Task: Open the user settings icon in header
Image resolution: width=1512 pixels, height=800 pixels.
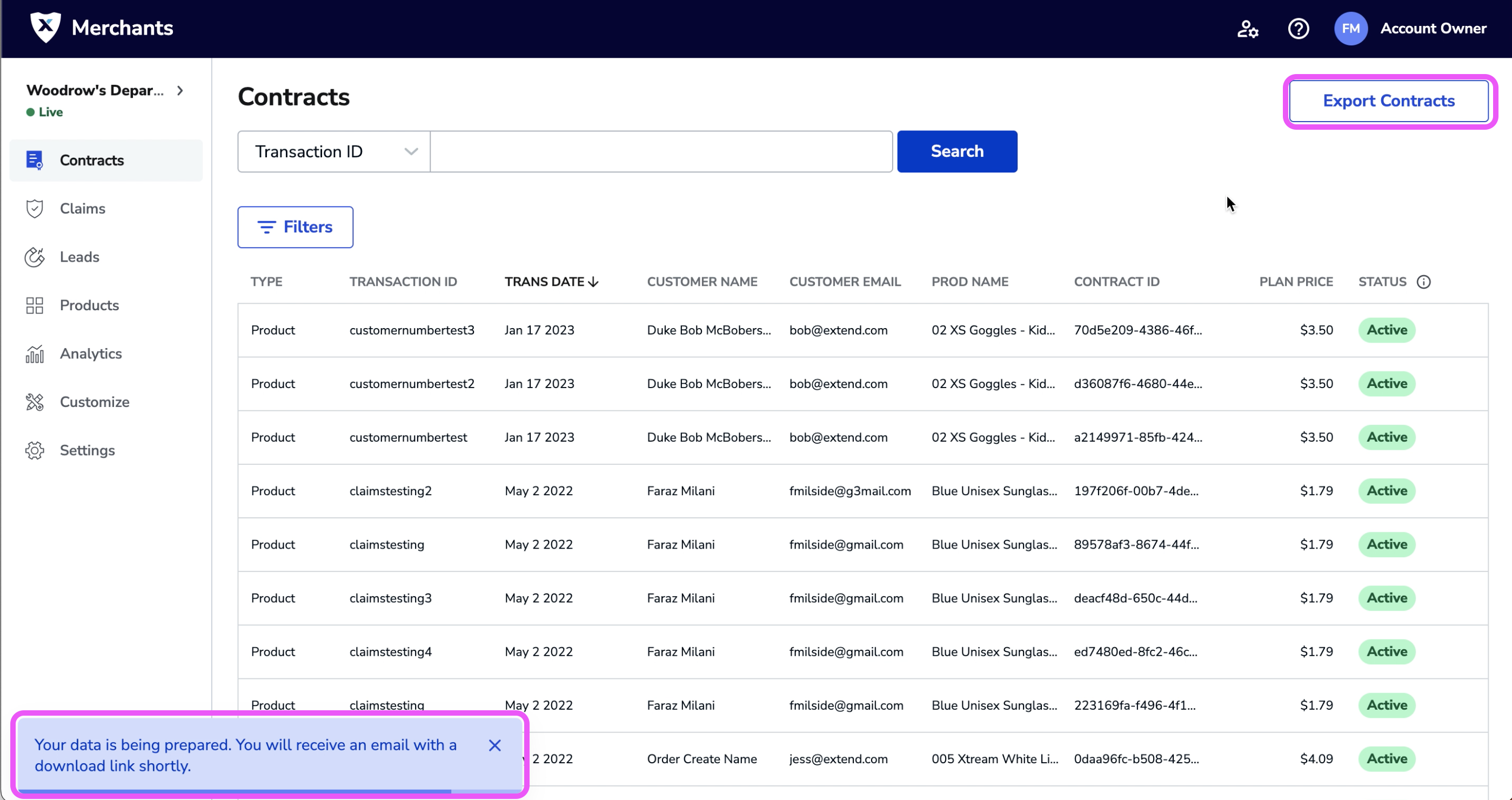Action: click(x=1247, y=29)
